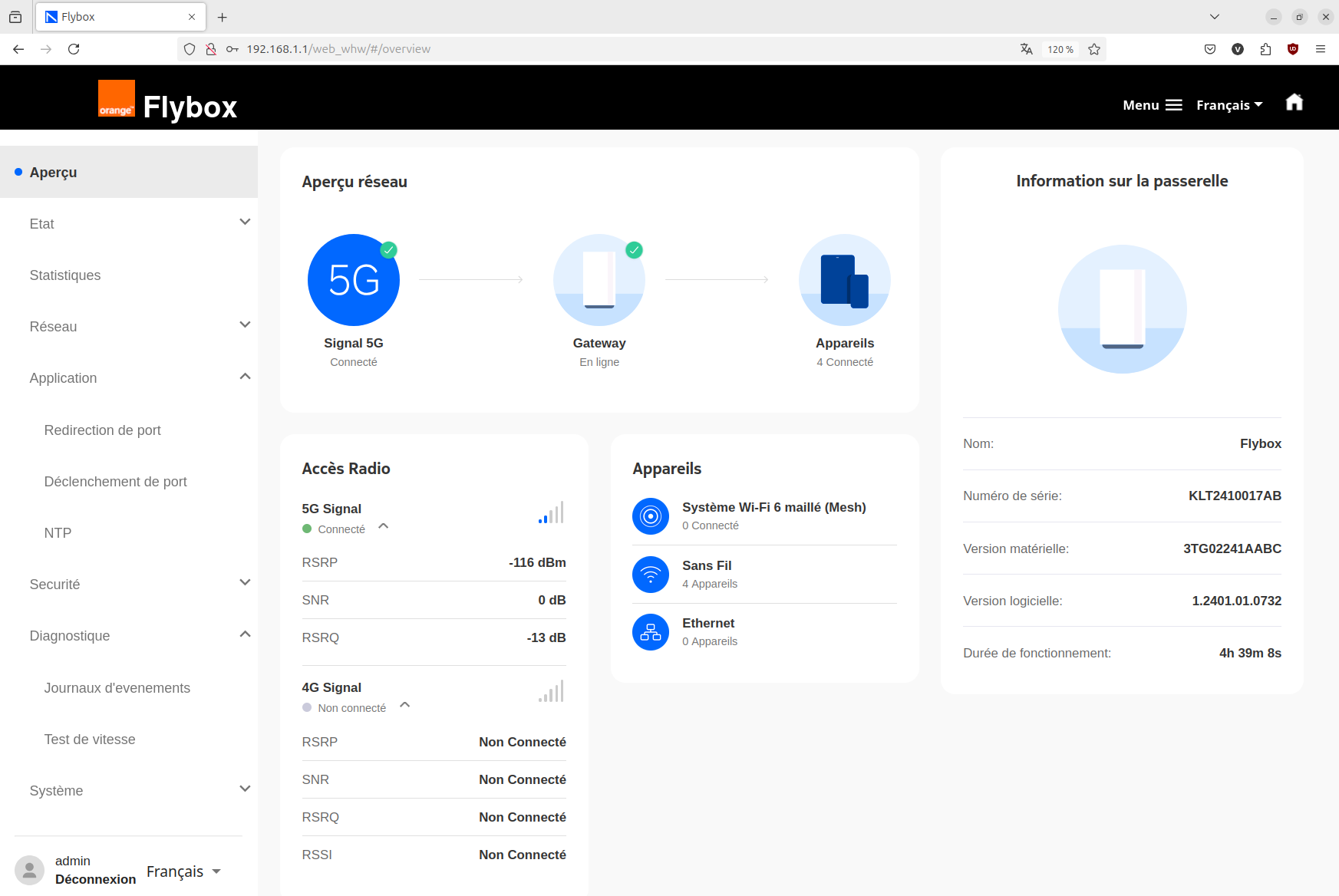The height and width of the screenshot is (896, 1339).
Task: Expand the Etat sidebar section
Action: (245, 222)
